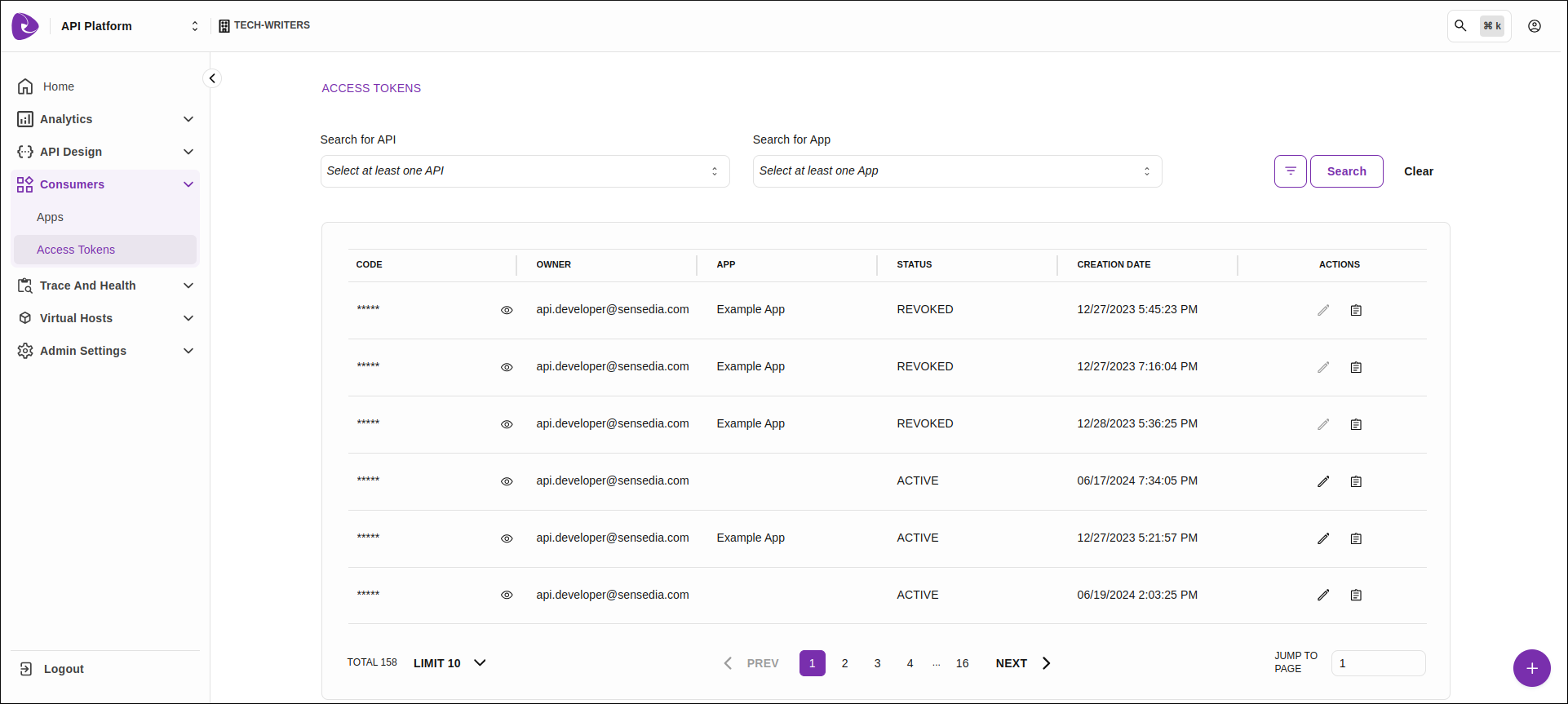This screenshot has height=704, width=1568.
Task: Open the Select at least one API dropdown
Action: click(525, 171)
